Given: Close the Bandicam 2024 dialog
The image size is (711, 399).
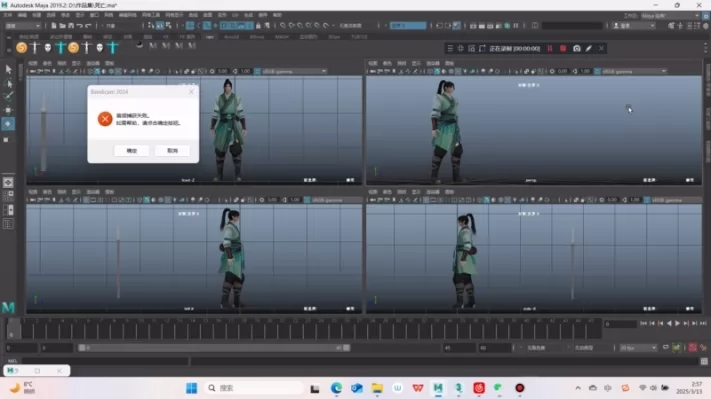Looking at the screenshot, I should click(191, 92).
